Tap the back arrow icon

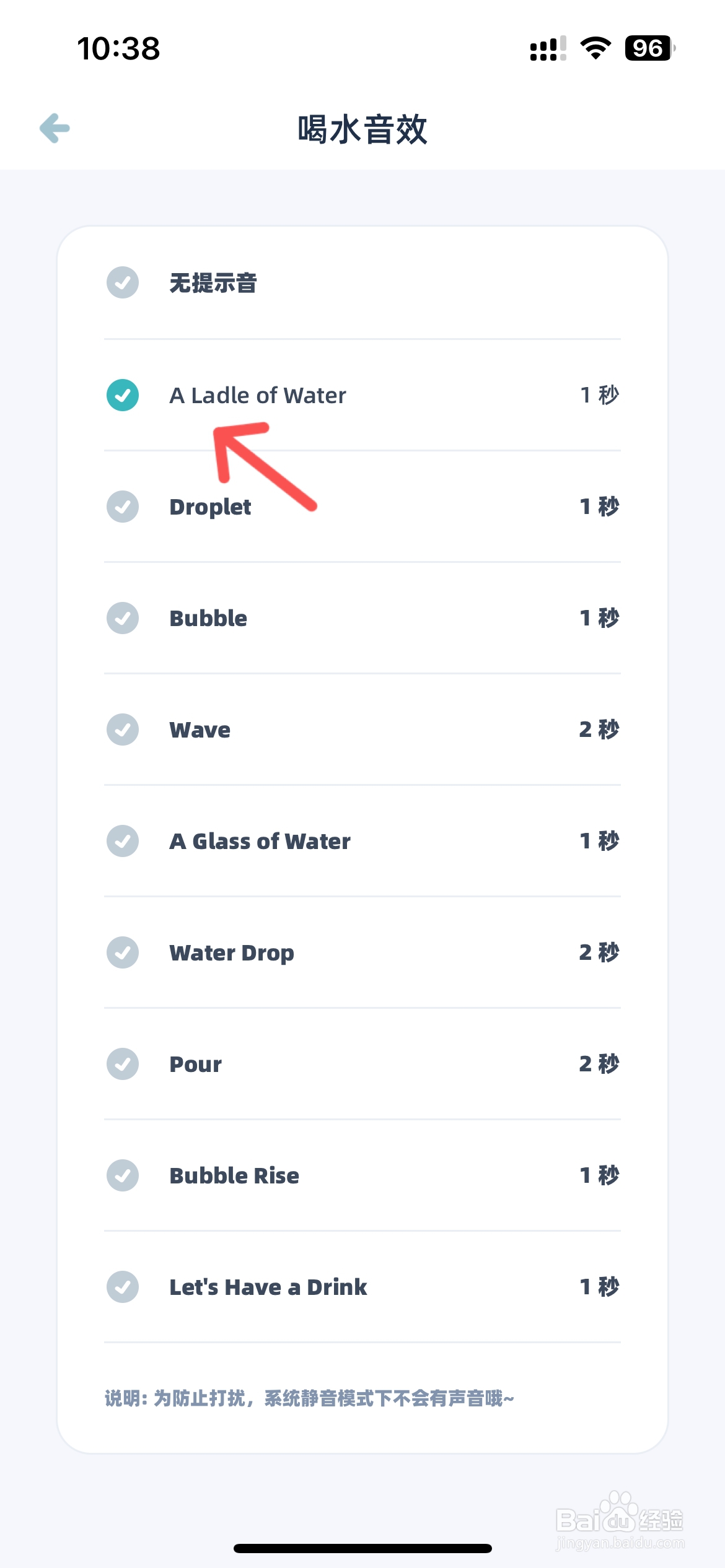coord(55,128)
